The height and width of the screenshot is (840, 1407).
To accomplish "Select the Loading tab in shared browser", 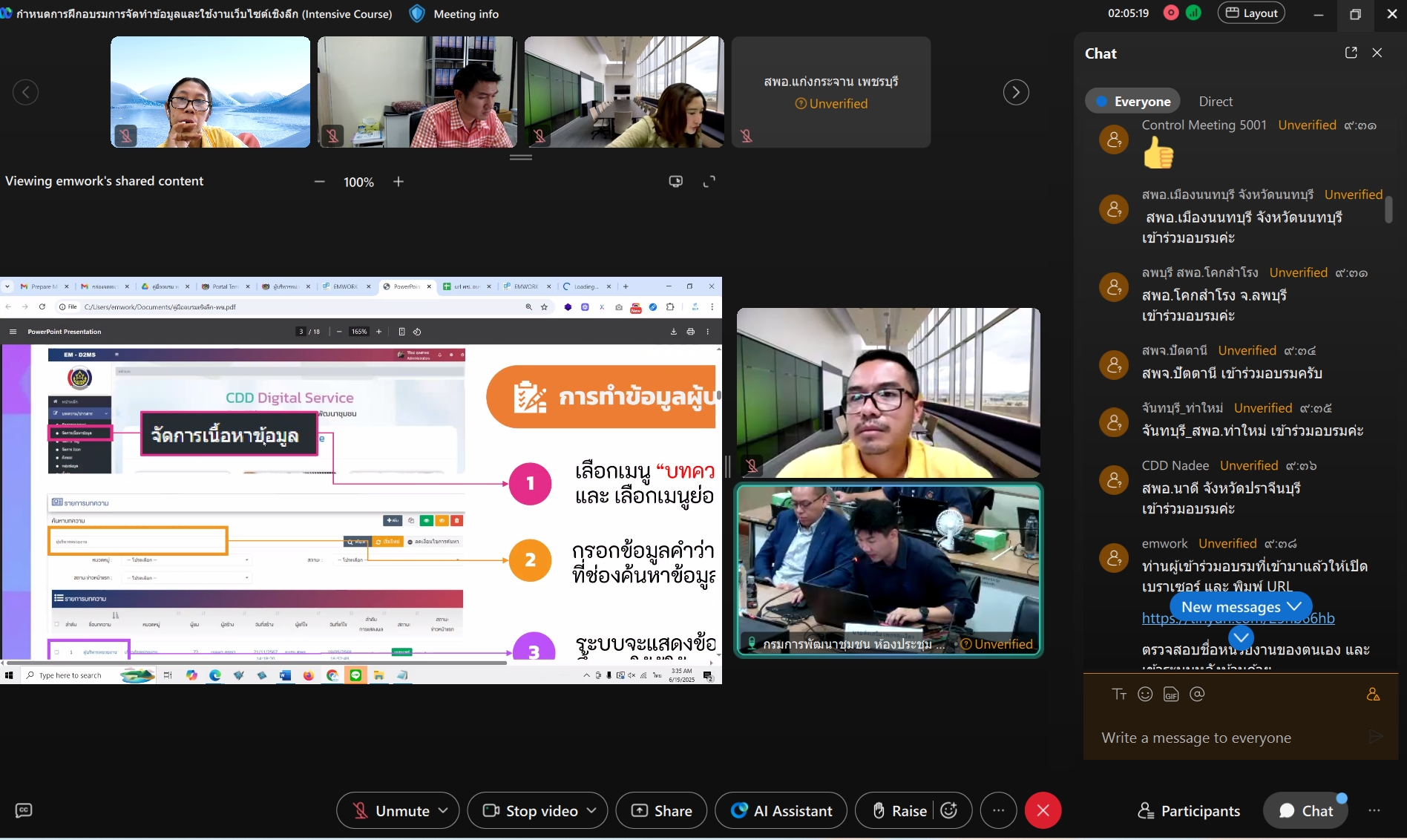I will (x=587, y=286).
